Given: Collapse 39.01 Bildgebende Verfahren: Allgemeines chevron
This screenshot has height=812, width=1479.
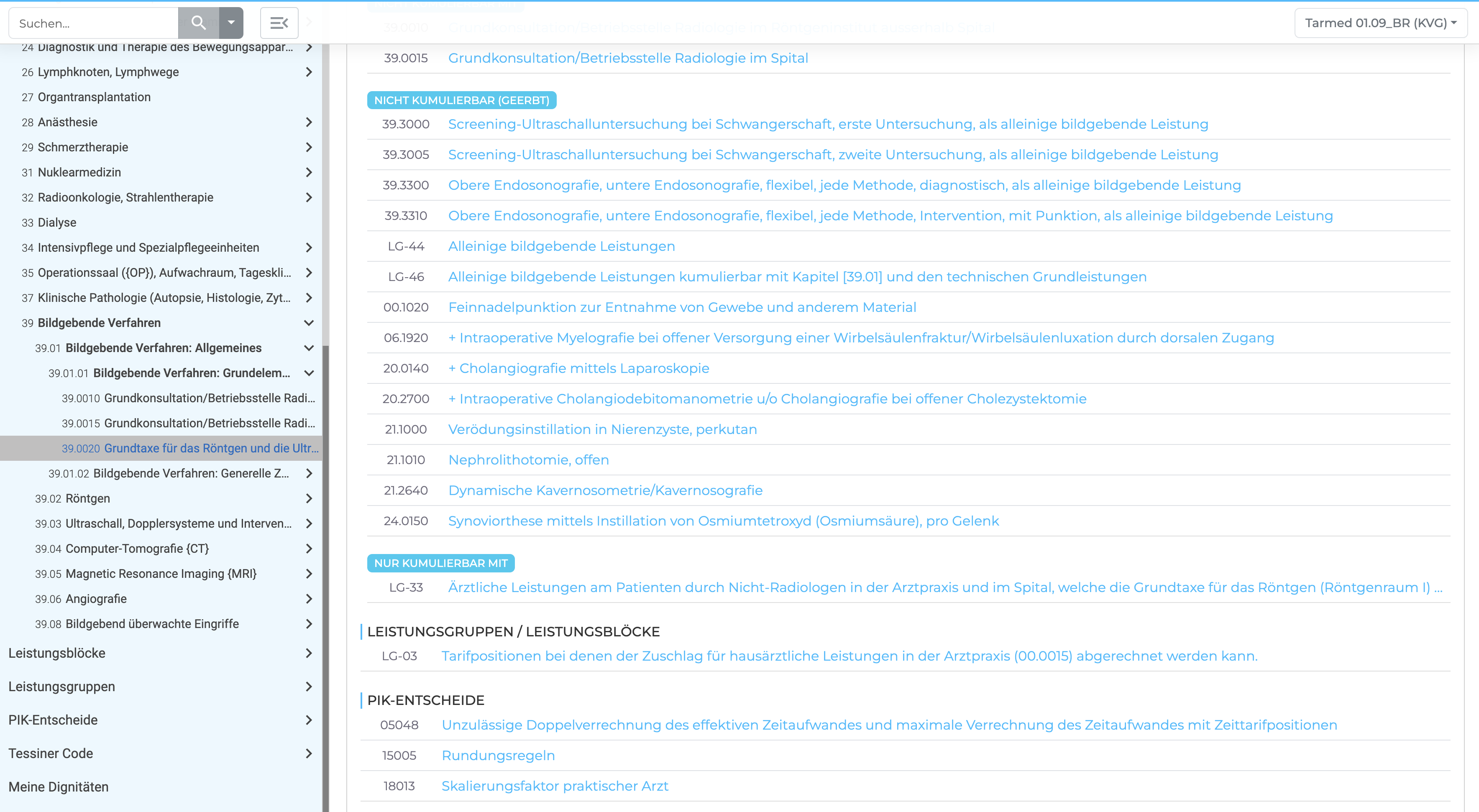Looking at the screenshot, I should 309,348.
